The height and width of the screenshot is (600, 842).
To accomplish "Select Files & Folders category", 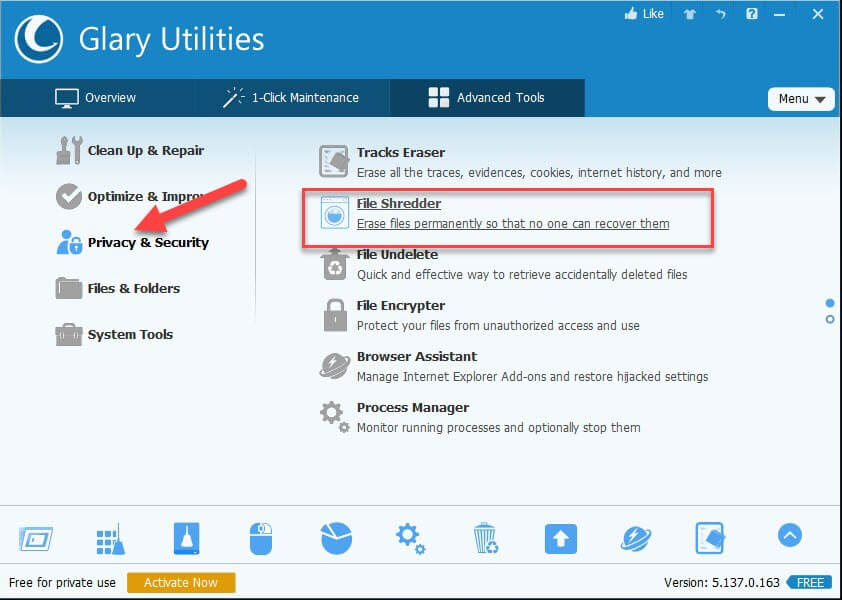I will click(x=118, y=288).
